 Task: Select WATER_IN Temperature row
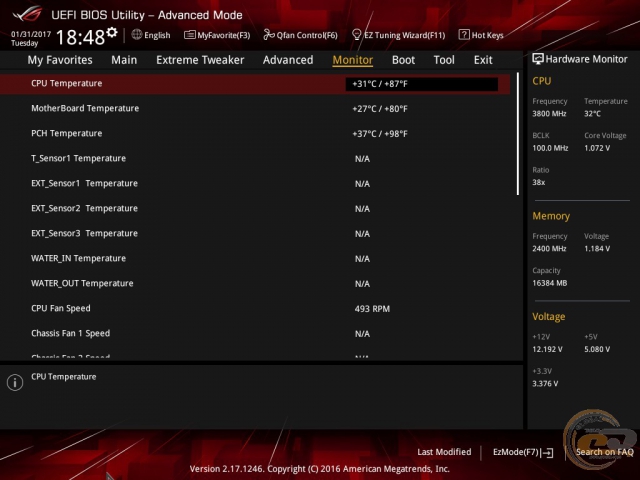coord(255,258)
